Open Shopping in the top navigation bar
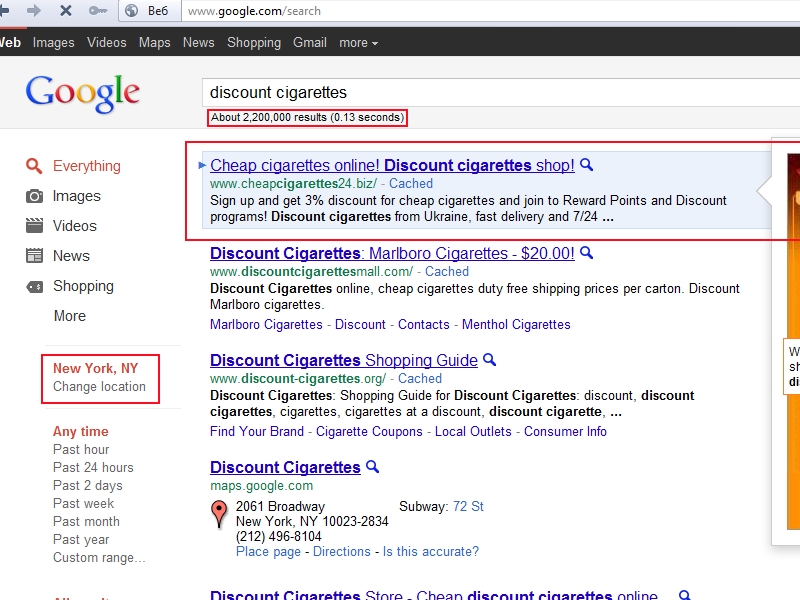800x600 pixels. coord(254,43)
